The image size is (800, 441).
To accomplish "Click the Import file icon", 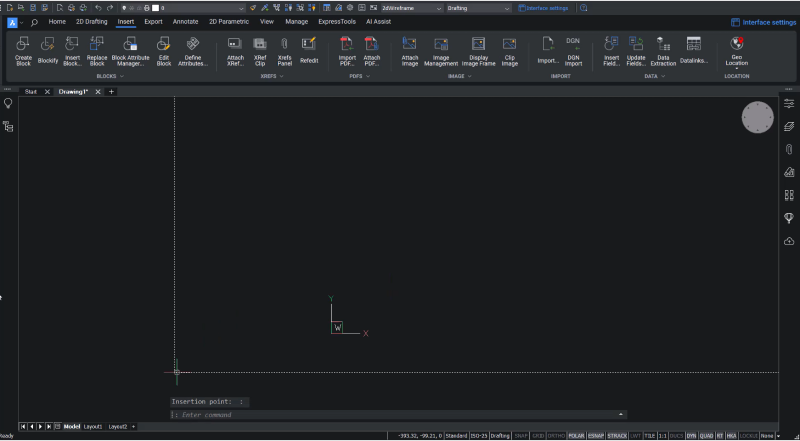I will [548, 51].
